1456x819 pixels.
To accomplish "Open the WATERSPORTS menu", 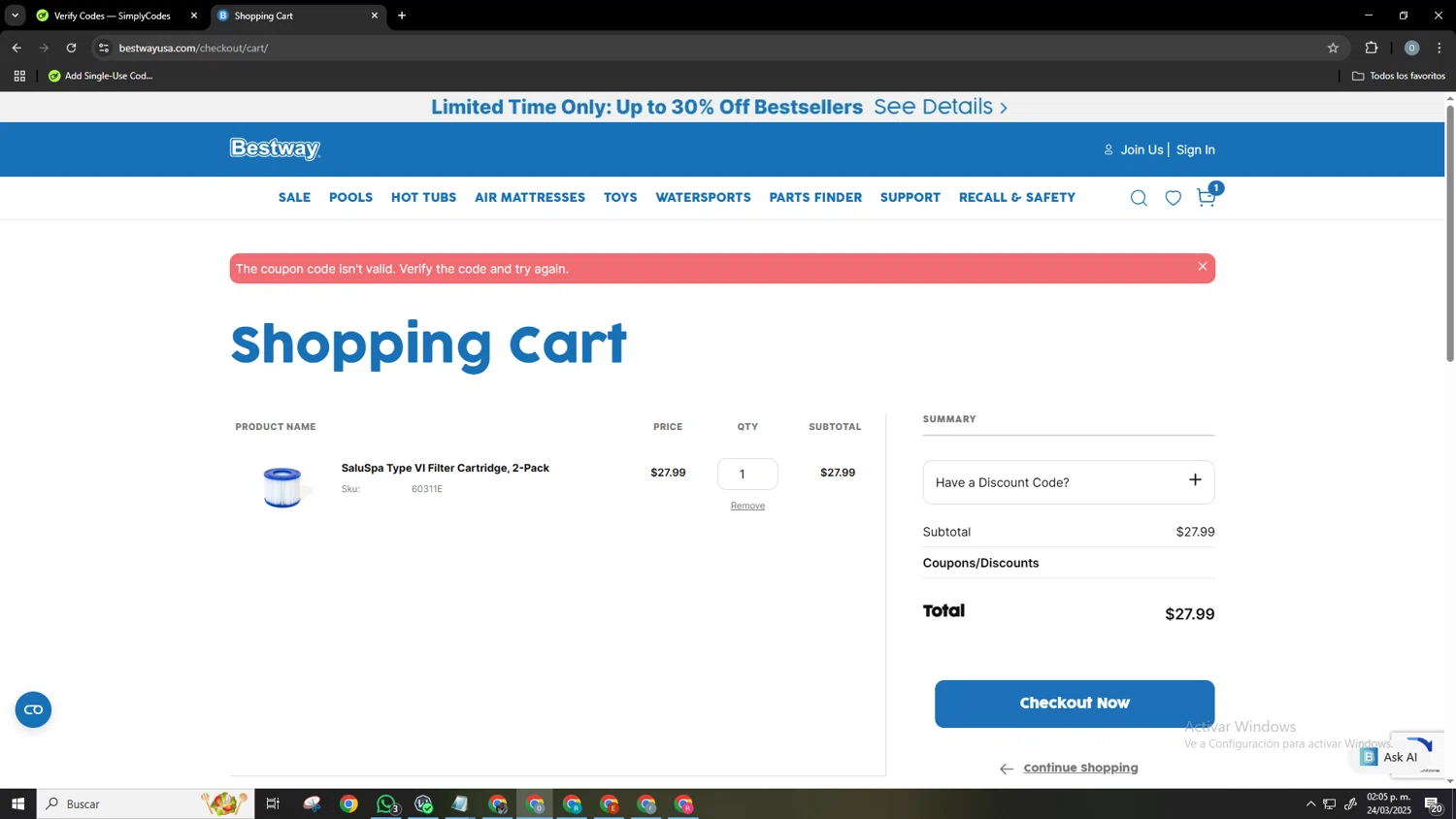I will (x=703, y=197).
